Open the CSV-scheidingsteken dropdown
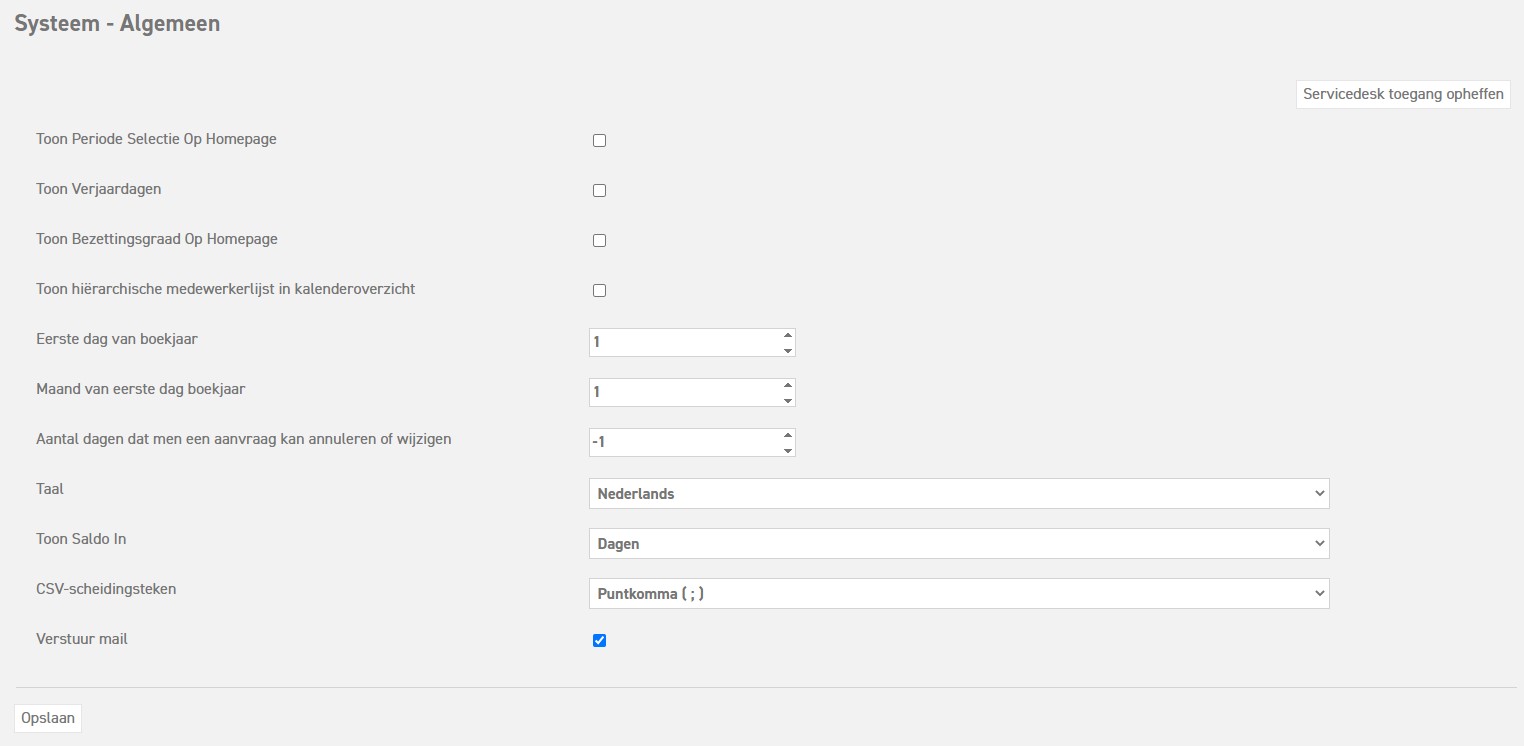The image size is (1524, 746). point(958,594)
